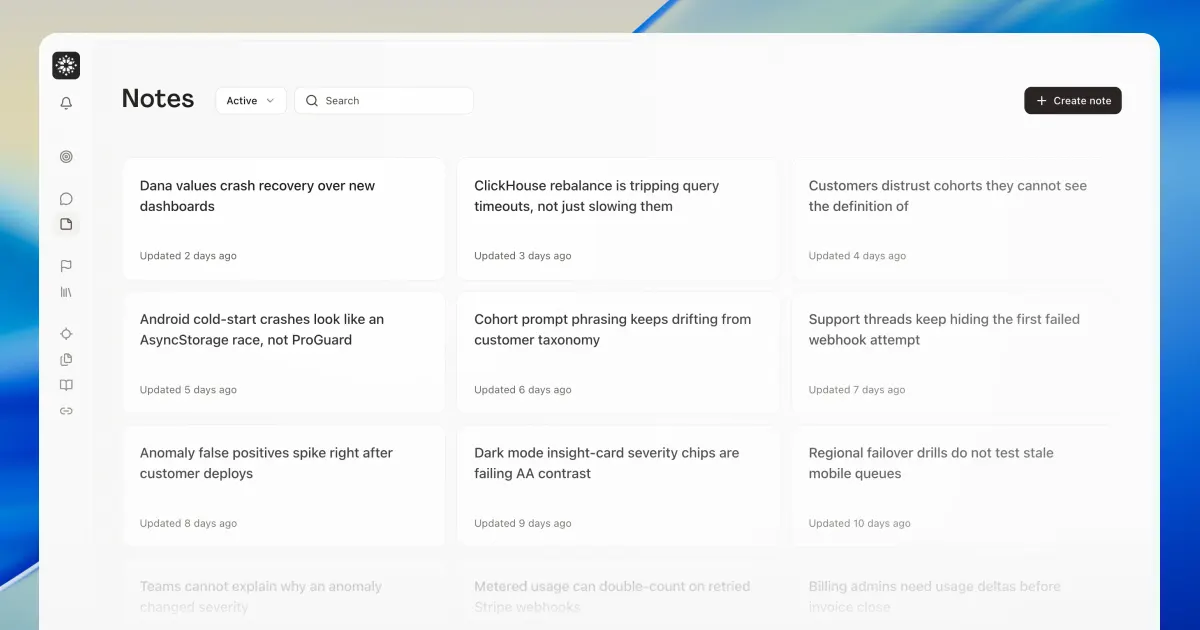Open note 'Billing admins need usage deltas'
This screenshot has height=630, width=1200.
953,596
